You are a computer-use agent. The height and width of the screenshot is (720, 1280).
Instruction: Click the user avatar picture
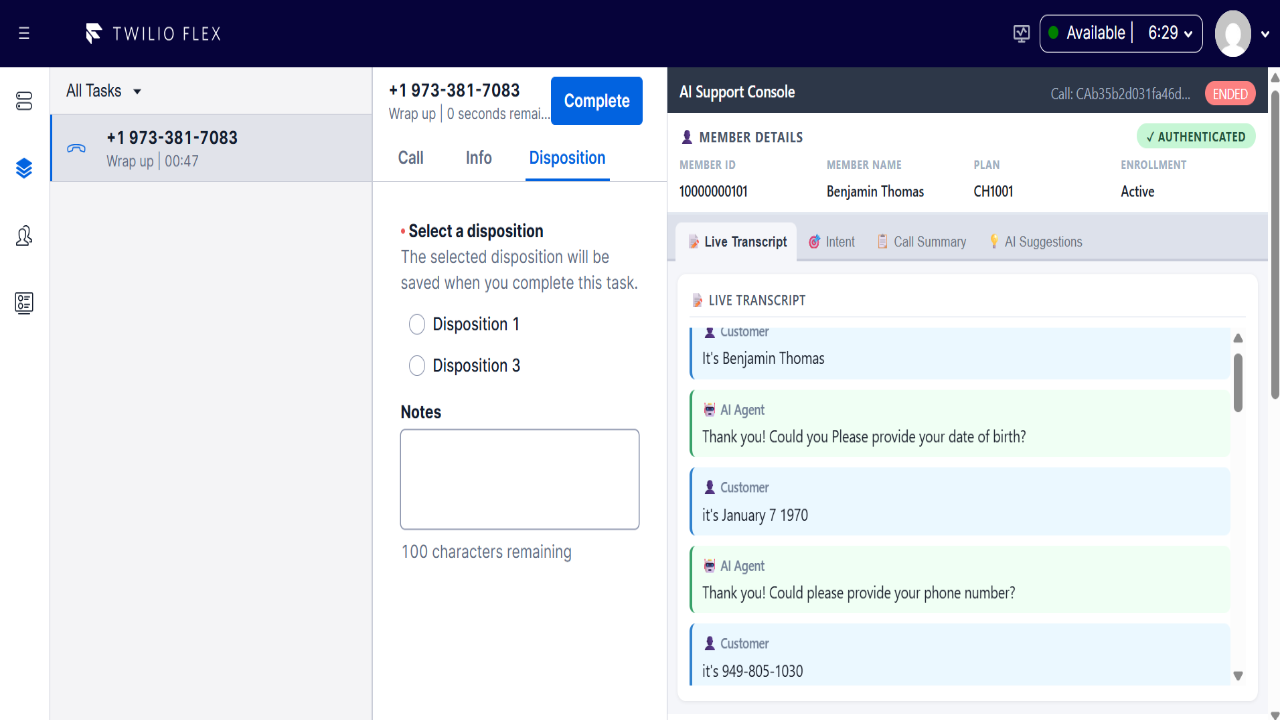pos(1232,34)
